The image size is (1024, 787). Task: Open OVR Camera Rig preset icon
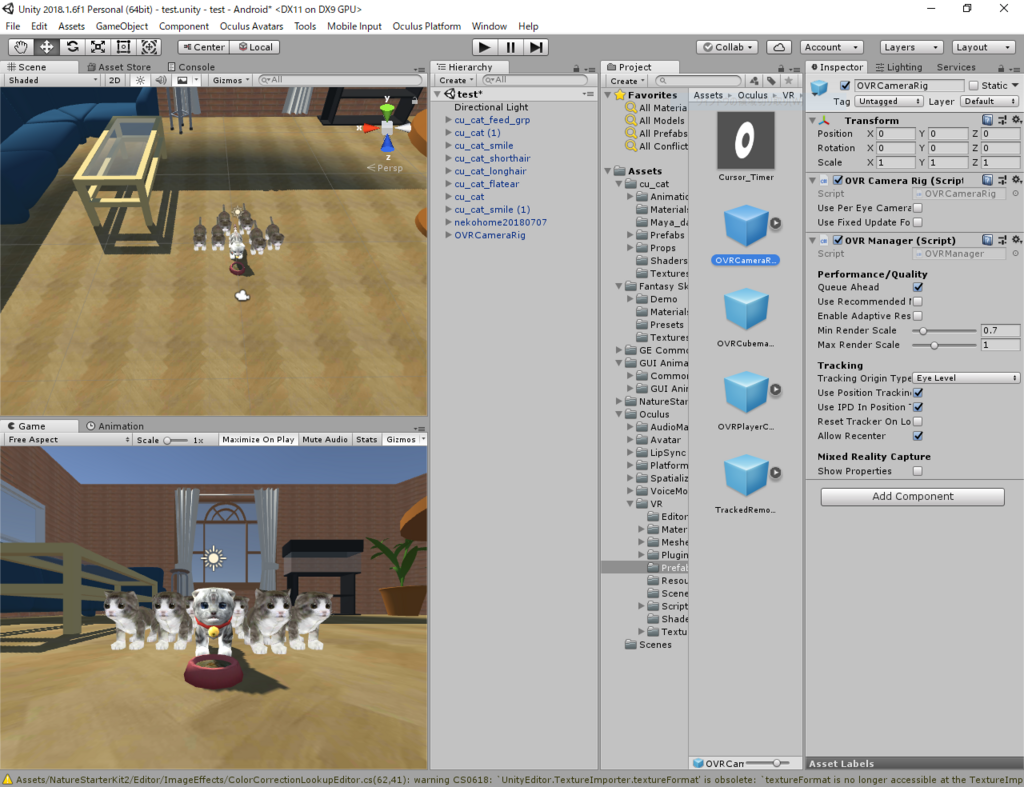coord(1002,180)
